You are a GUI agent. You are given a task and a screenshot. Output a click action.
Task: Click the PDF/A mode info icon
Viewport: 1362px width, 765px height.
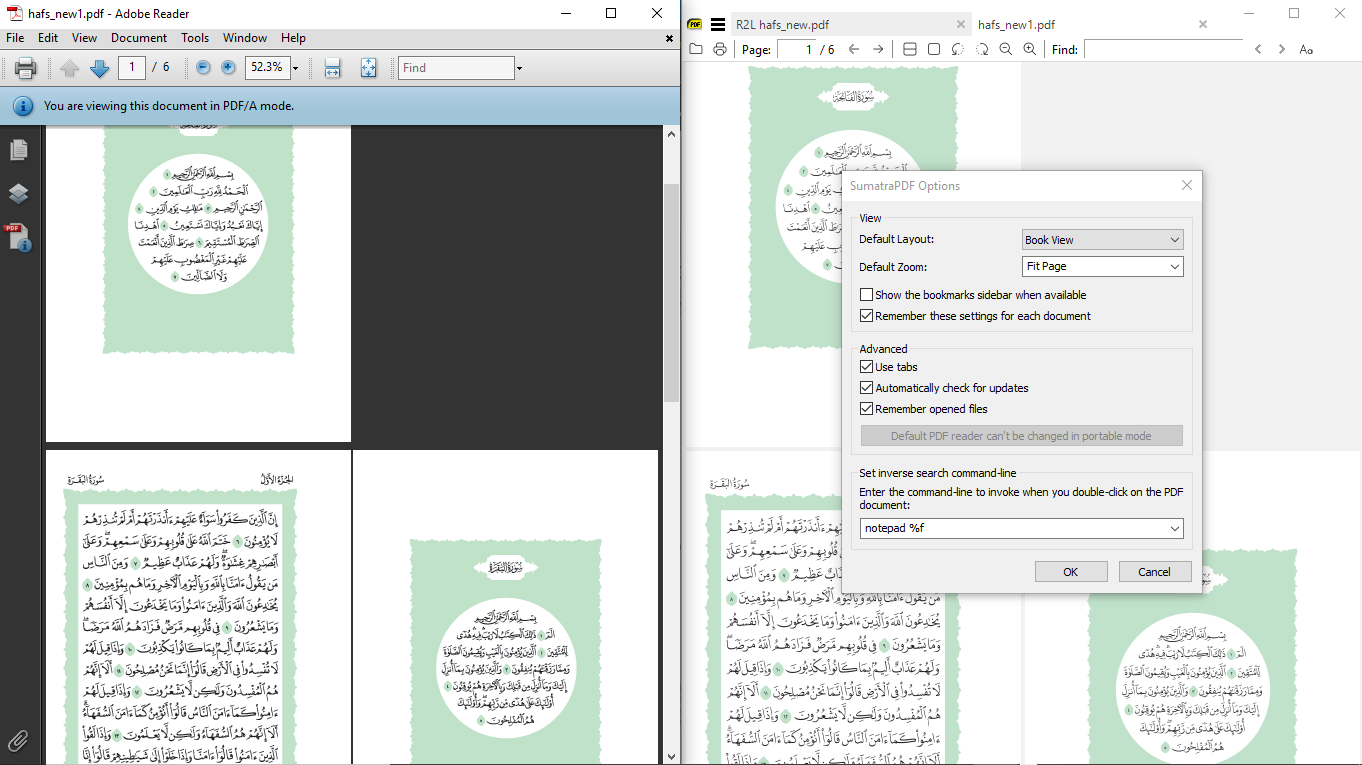23,106
